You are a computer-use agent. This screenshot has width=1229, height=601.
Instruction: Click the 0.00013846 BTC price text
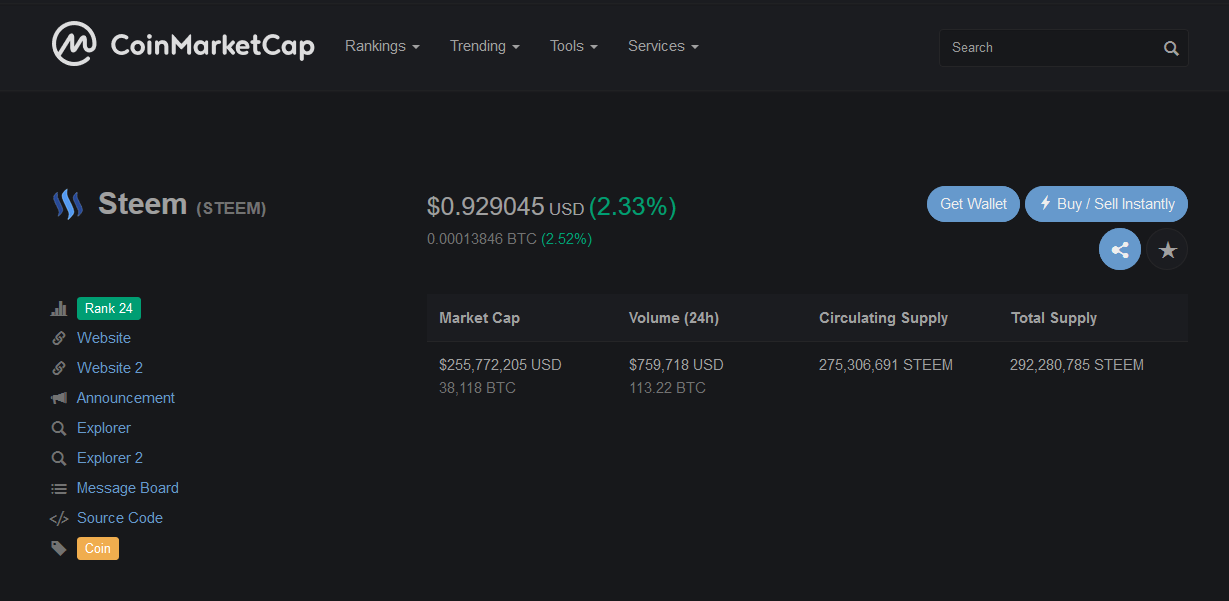482,239
